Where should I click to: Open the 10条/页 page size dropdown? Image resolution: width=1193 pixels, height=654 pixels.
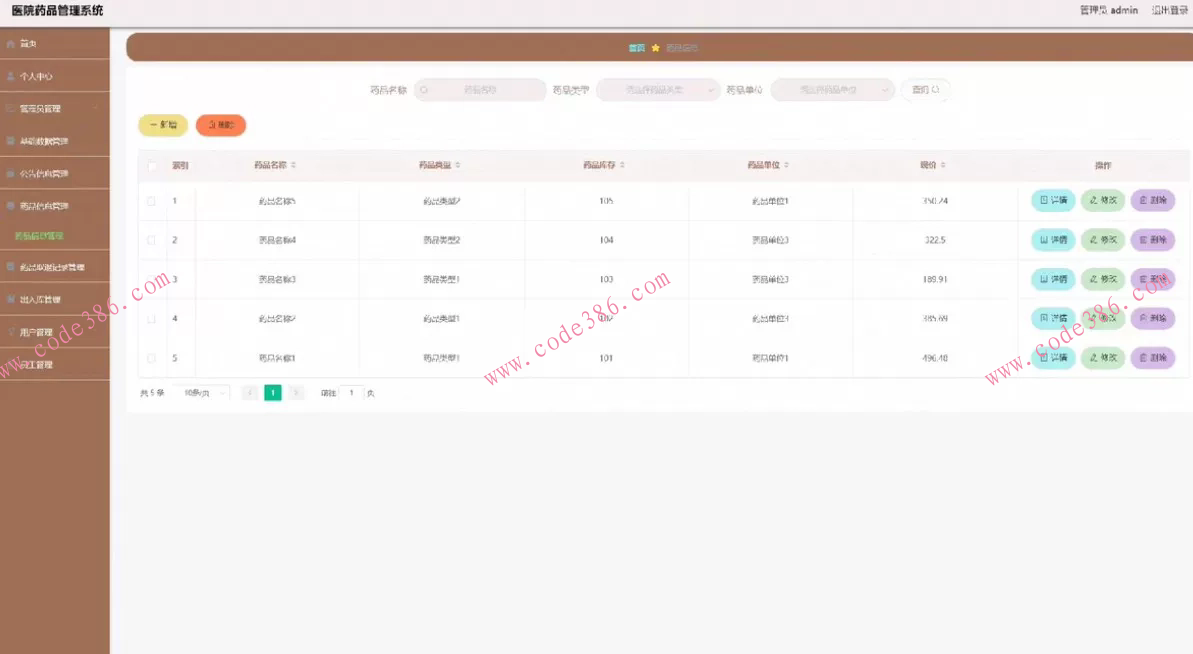click(202, 393)
